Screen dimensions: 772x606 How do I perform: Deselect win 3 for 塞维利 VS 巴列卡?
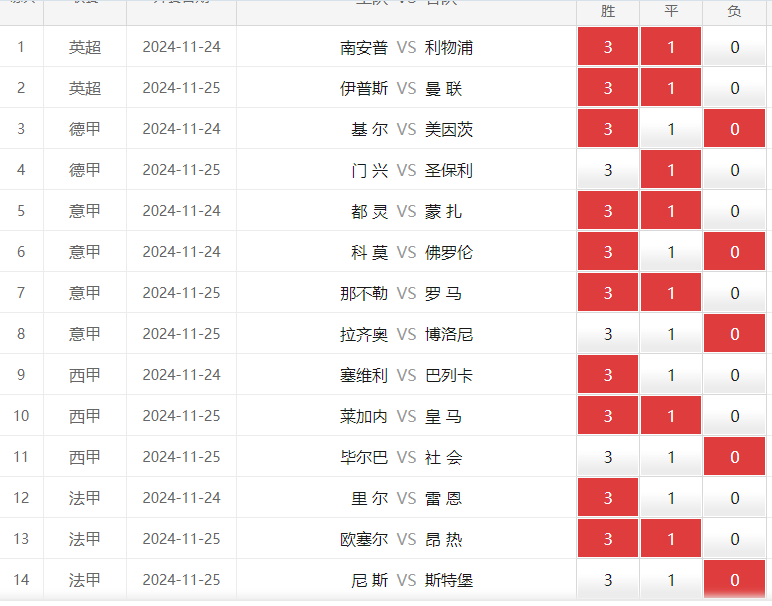pos(608,374)
